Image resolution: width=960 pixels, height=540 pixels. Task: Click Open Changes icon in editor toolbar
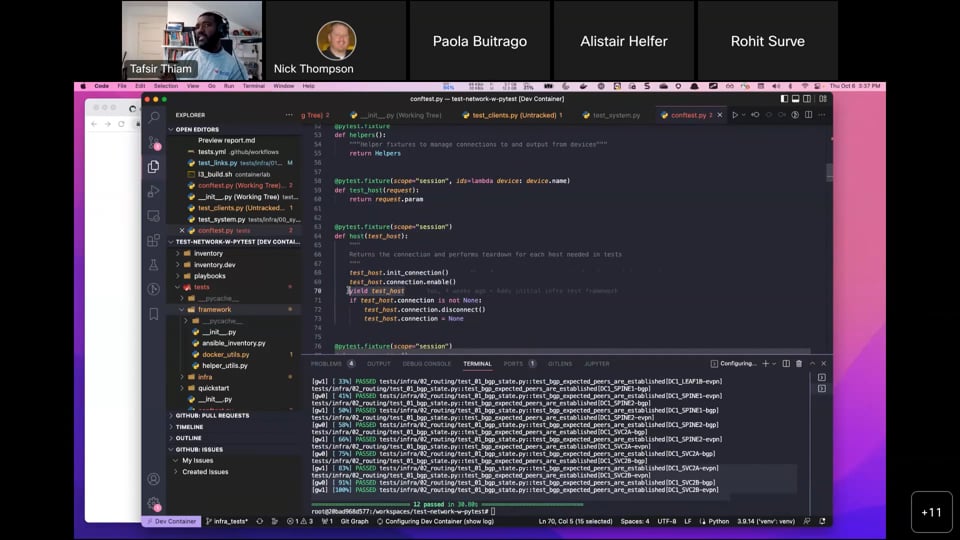755,115
